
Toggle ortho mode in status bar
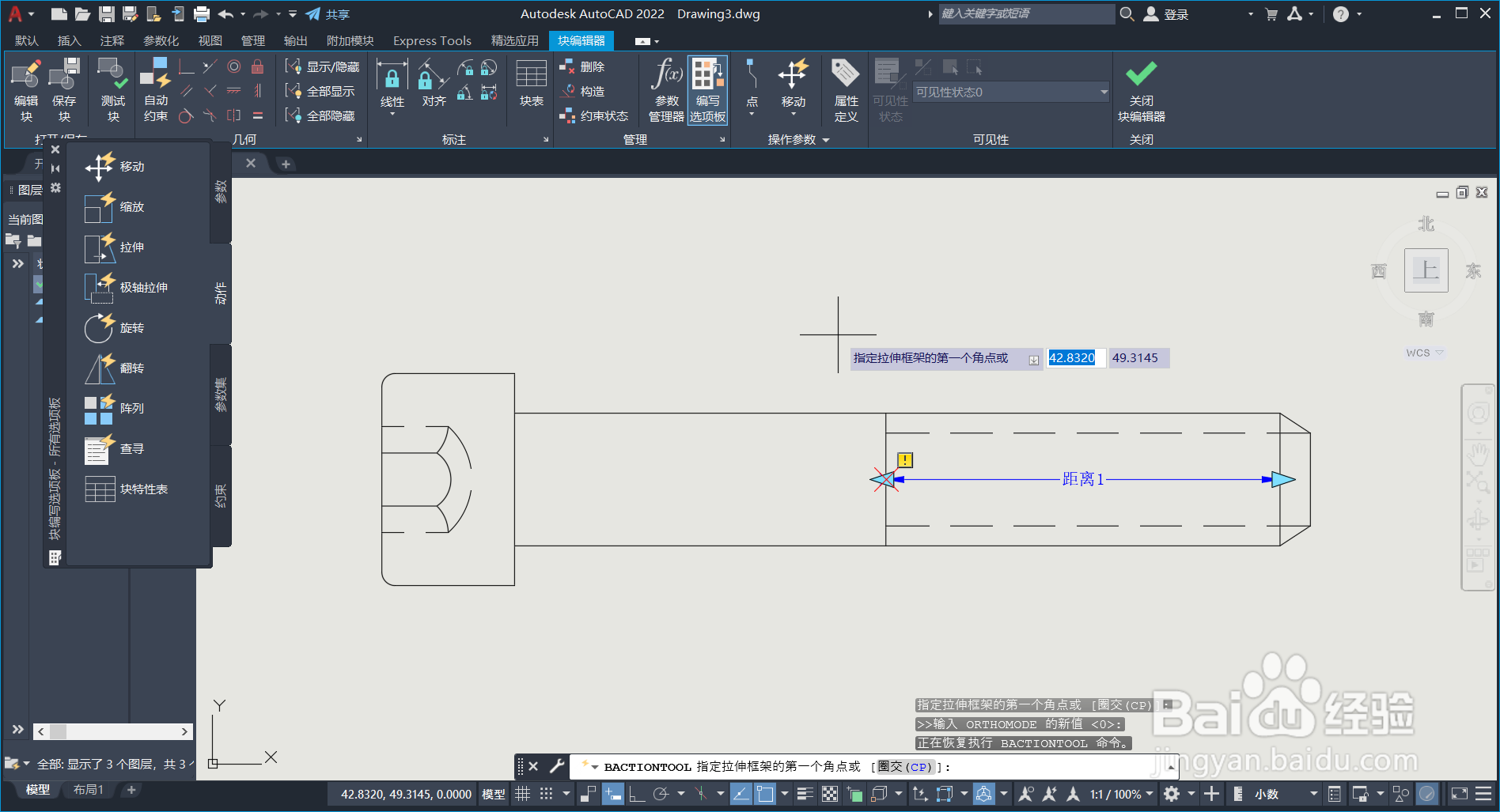pos(637,794)
